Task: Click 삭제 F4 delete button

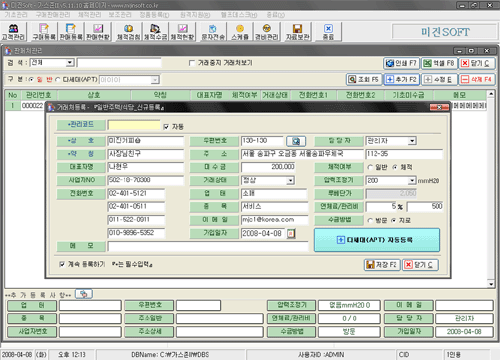Action: pyautogui.click(x=477, y=79)
